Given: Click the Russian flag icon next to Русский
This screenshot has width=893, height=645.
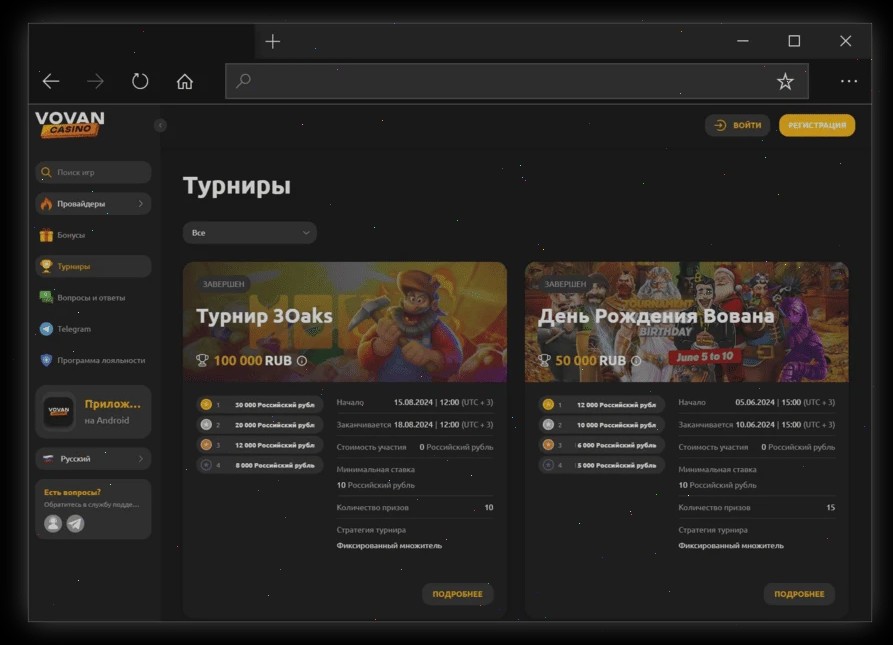Looking at the screenshot, I should 48,458.
